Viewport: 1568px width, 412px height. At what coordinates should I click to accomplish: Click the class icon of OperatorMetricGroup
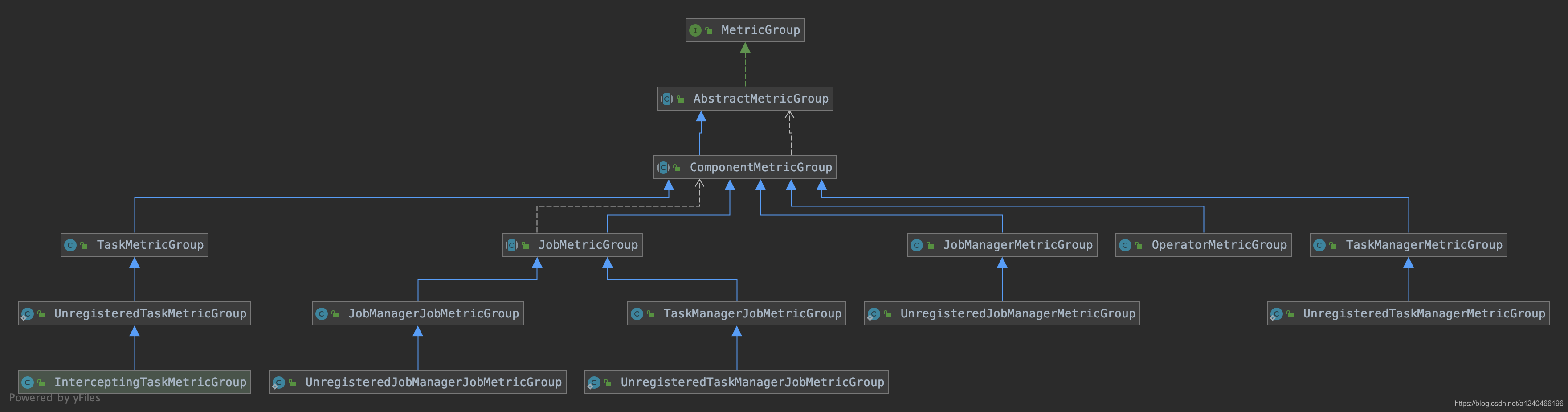point(1126,245)
